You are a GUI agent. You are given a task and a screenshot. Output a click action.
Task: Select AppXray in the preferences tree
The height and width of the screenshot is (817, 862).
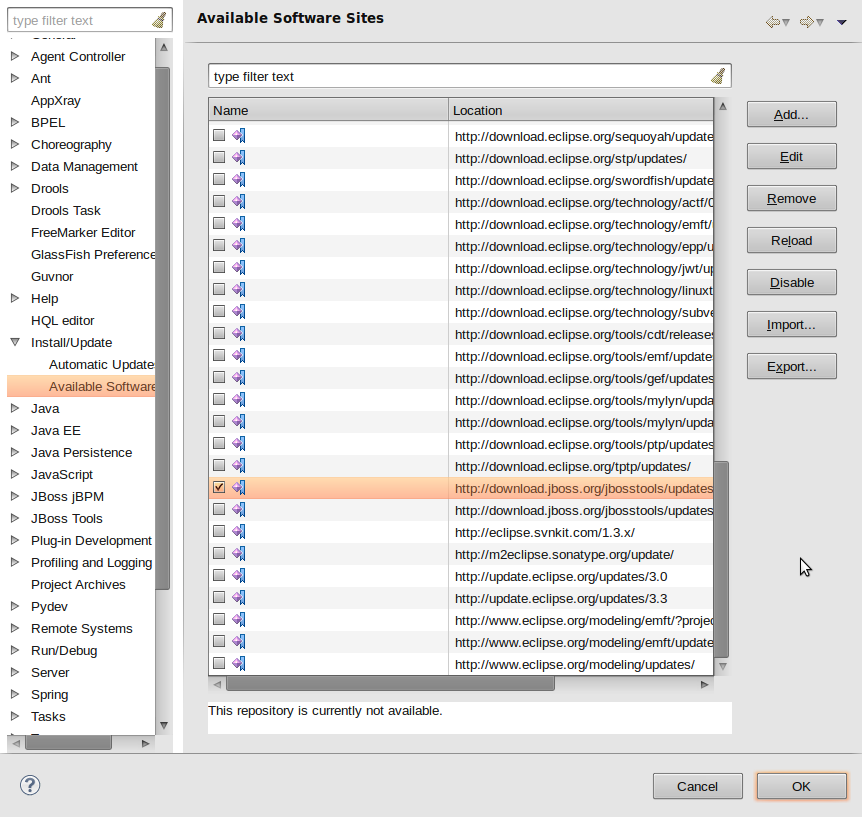(56, 101)
